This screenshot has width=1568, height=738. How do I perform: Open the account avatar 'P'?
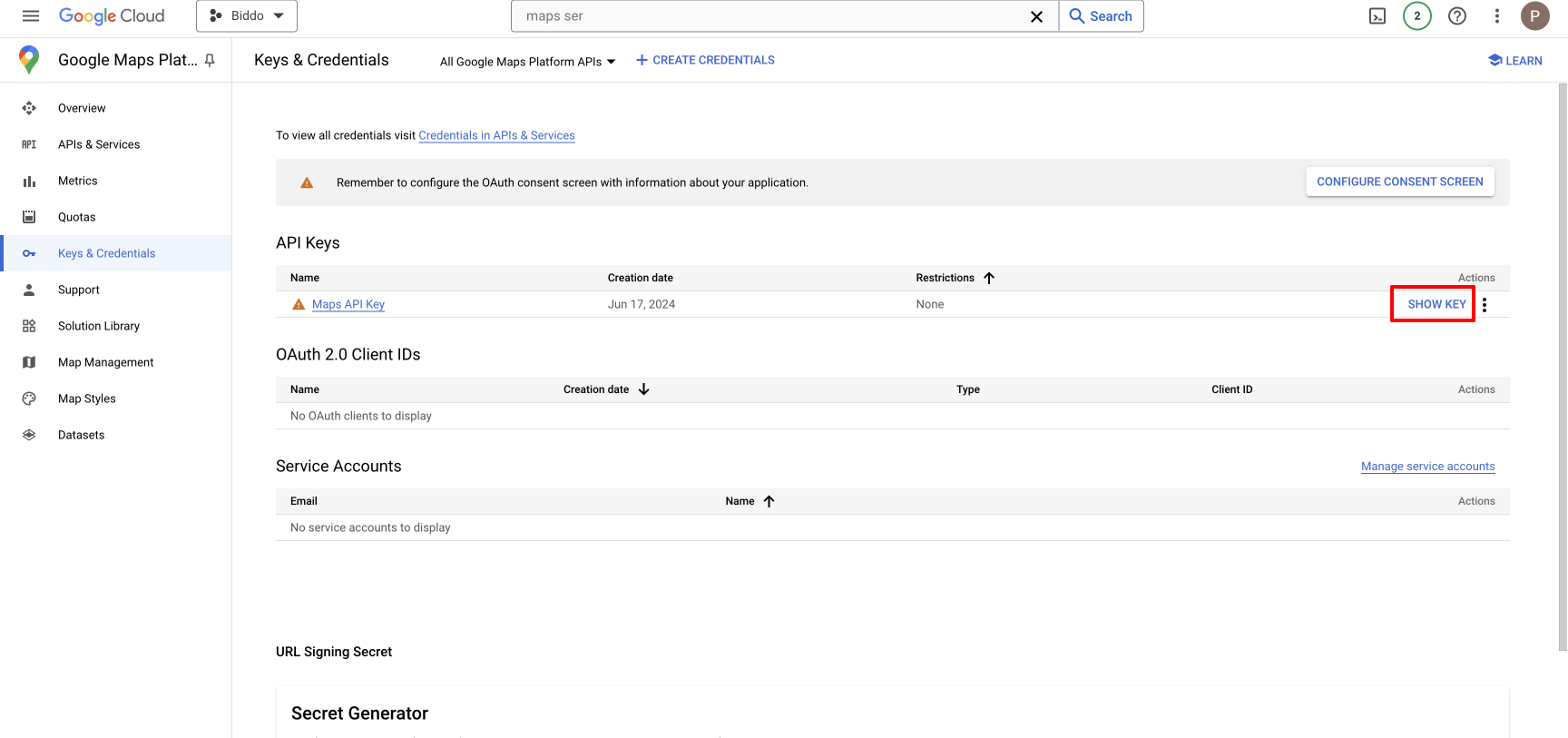pyautogui.click(x=1534, y=16)
